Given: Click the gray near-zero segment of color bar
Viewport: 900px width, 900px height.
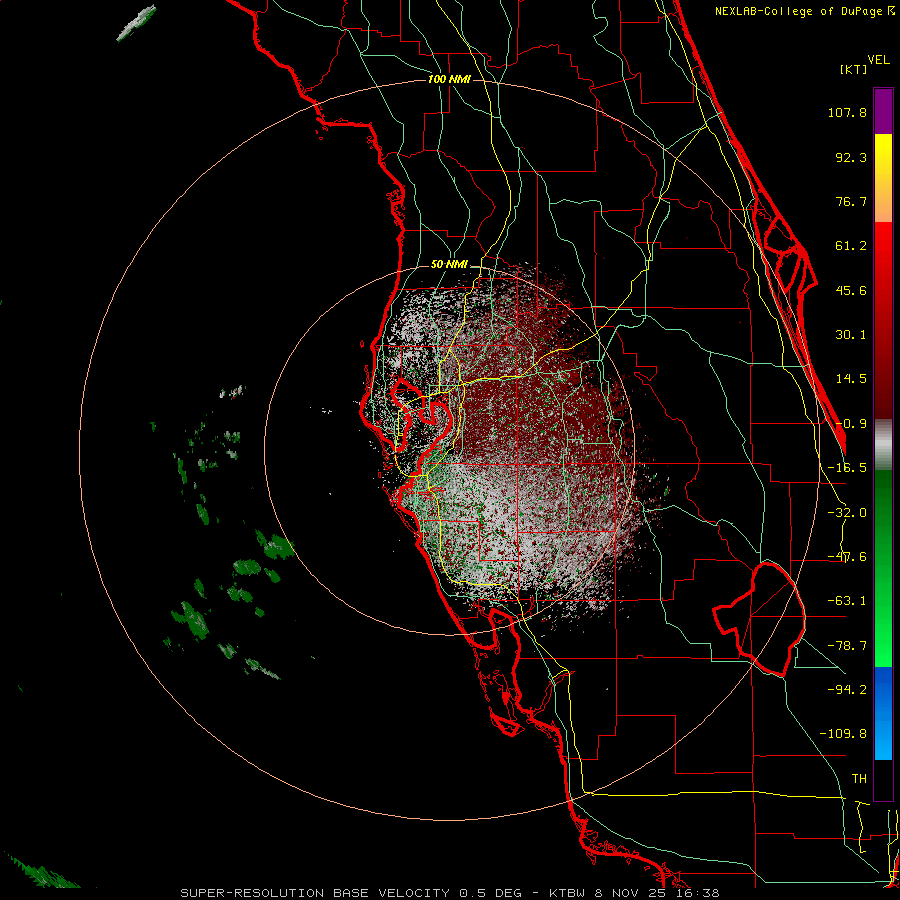Looking at the screenshot, I should click(883, 445).
